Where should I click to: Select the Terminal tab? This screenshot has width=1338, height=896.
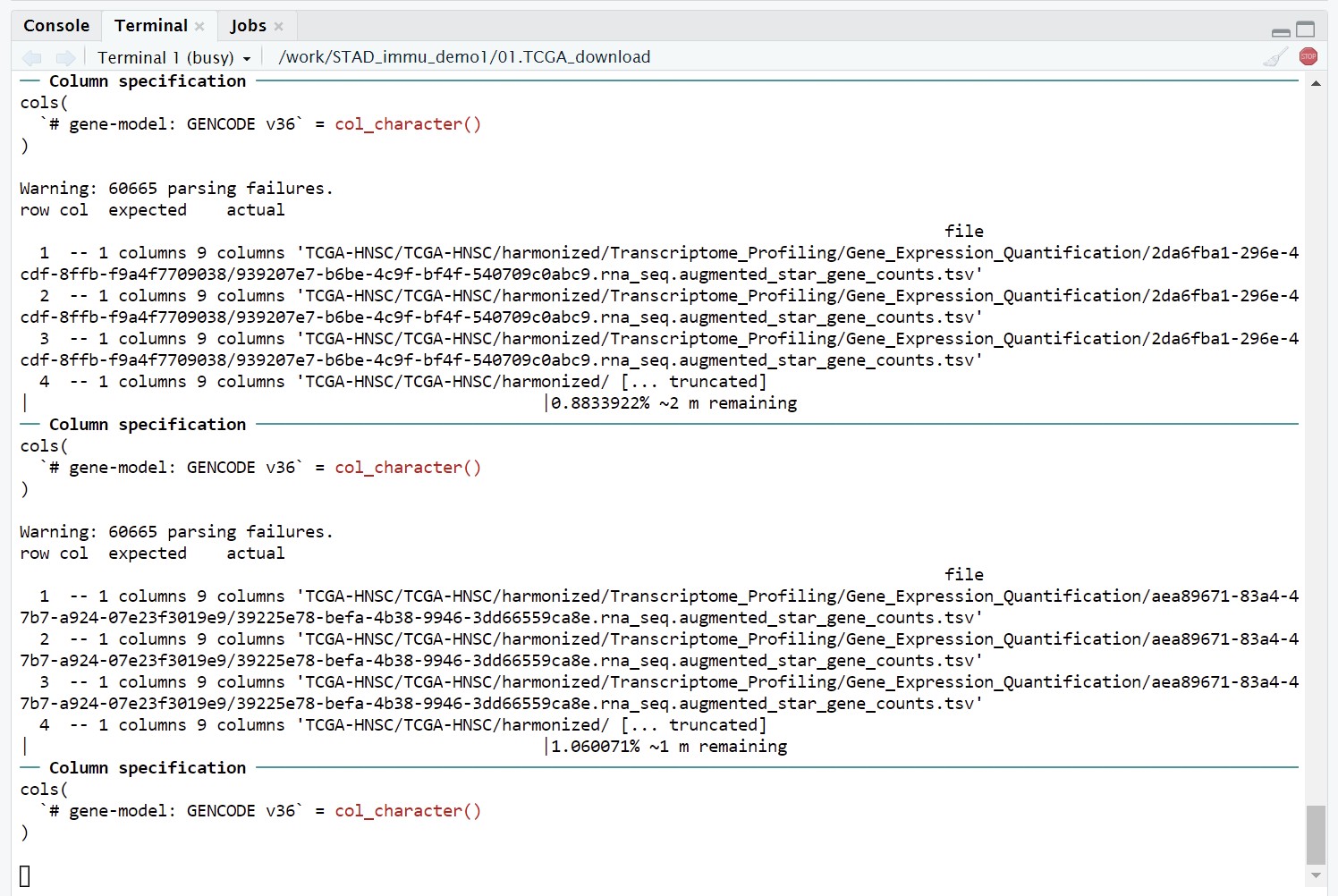[151, 26]
